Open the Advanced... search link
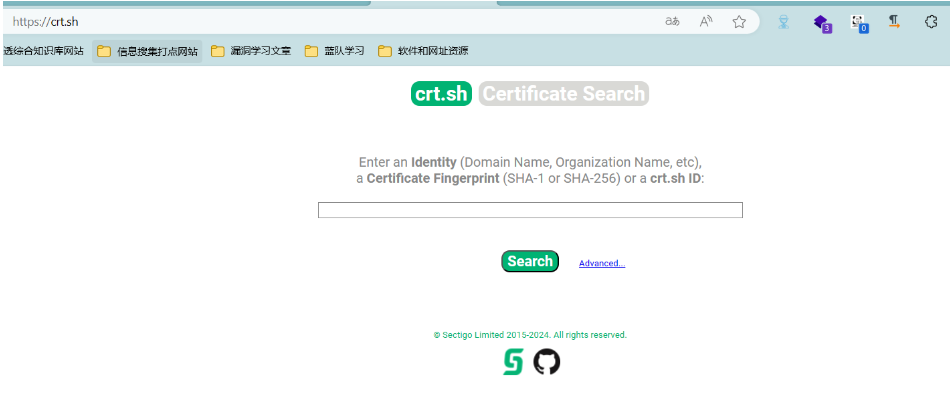This screenshot has width=950, height=399. click(x=602, y=263)
